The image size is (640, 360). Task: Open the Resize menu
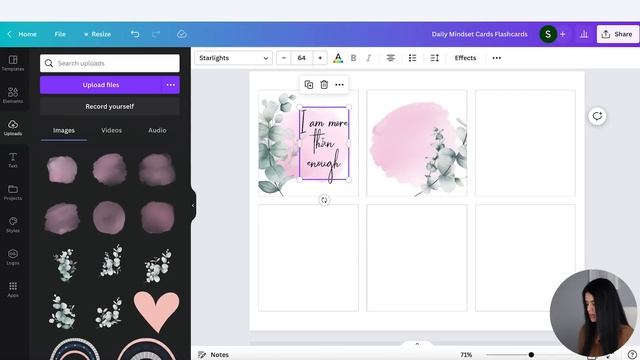[x=98, y=34]
